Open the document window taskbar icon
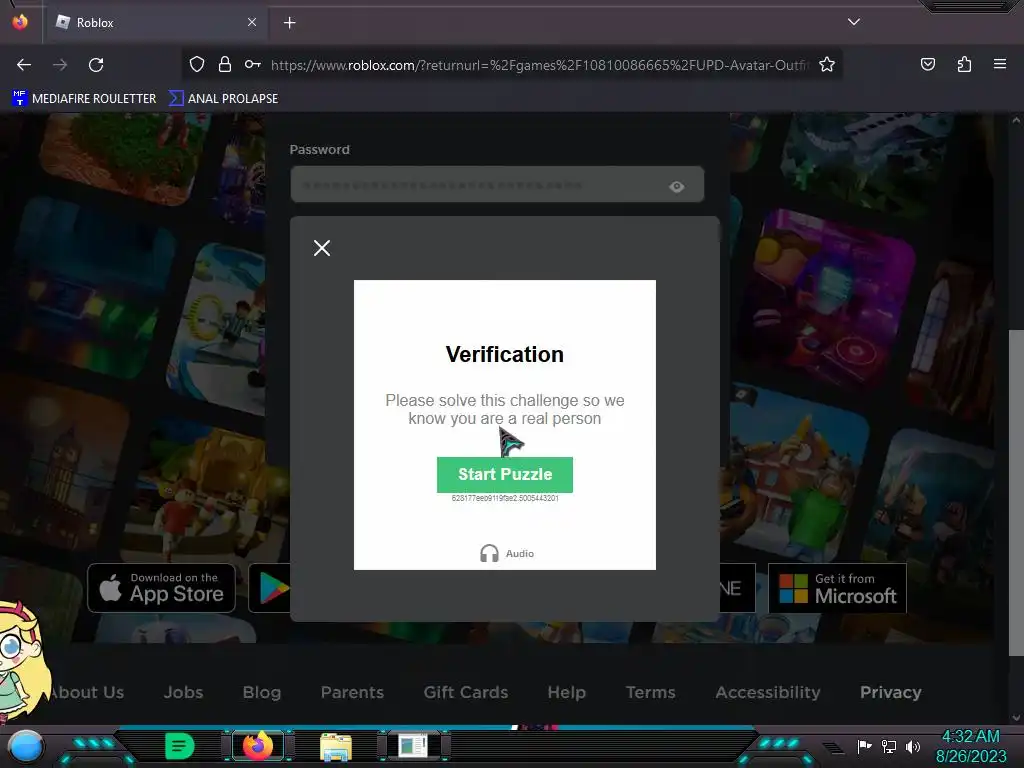1024x768 pixels. (x=413, y=746)
